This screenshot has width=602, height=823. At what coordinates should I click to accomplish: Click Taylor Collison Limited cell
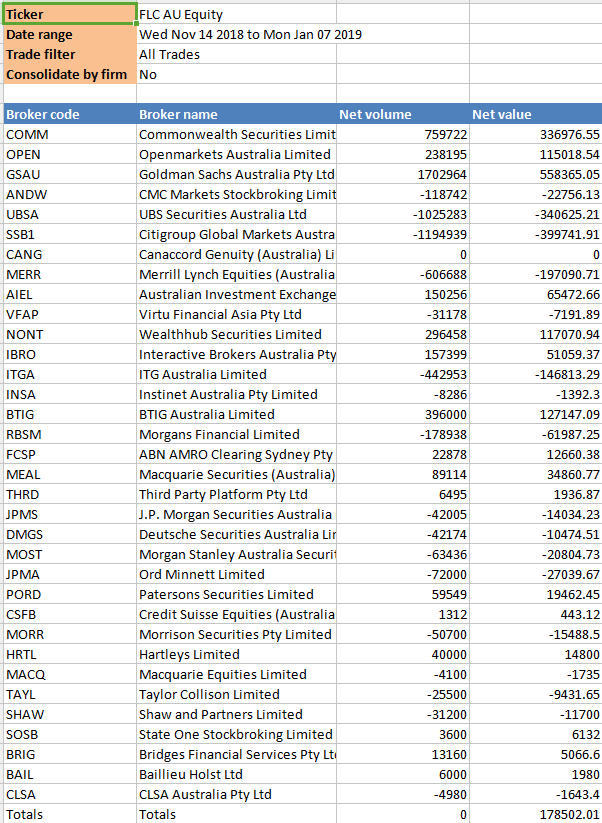click(x=236, y=694)
